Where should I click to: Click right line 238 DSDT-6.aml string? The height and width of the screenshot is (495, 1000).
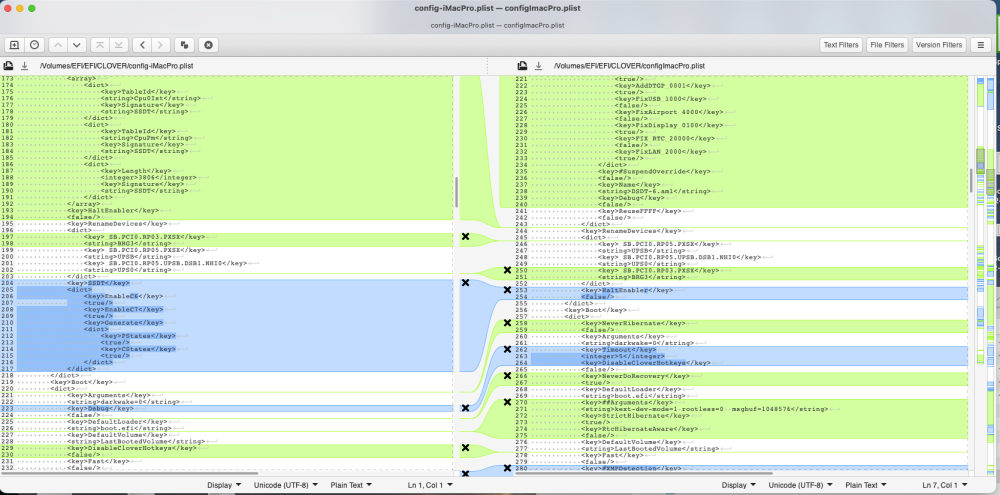point(654,191)
